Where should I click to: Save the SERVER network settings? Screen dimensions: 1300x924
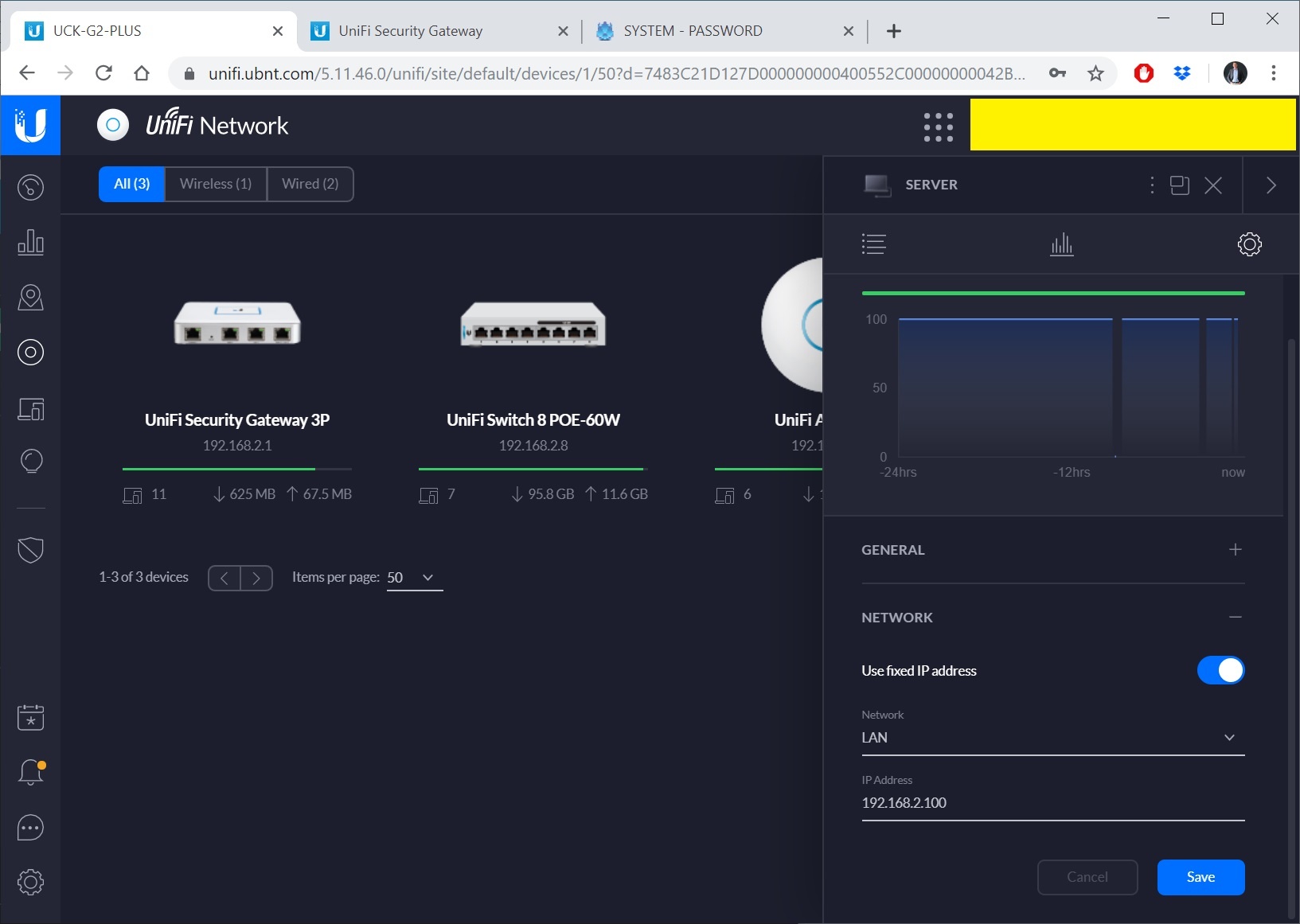[x=1200, y=877]
